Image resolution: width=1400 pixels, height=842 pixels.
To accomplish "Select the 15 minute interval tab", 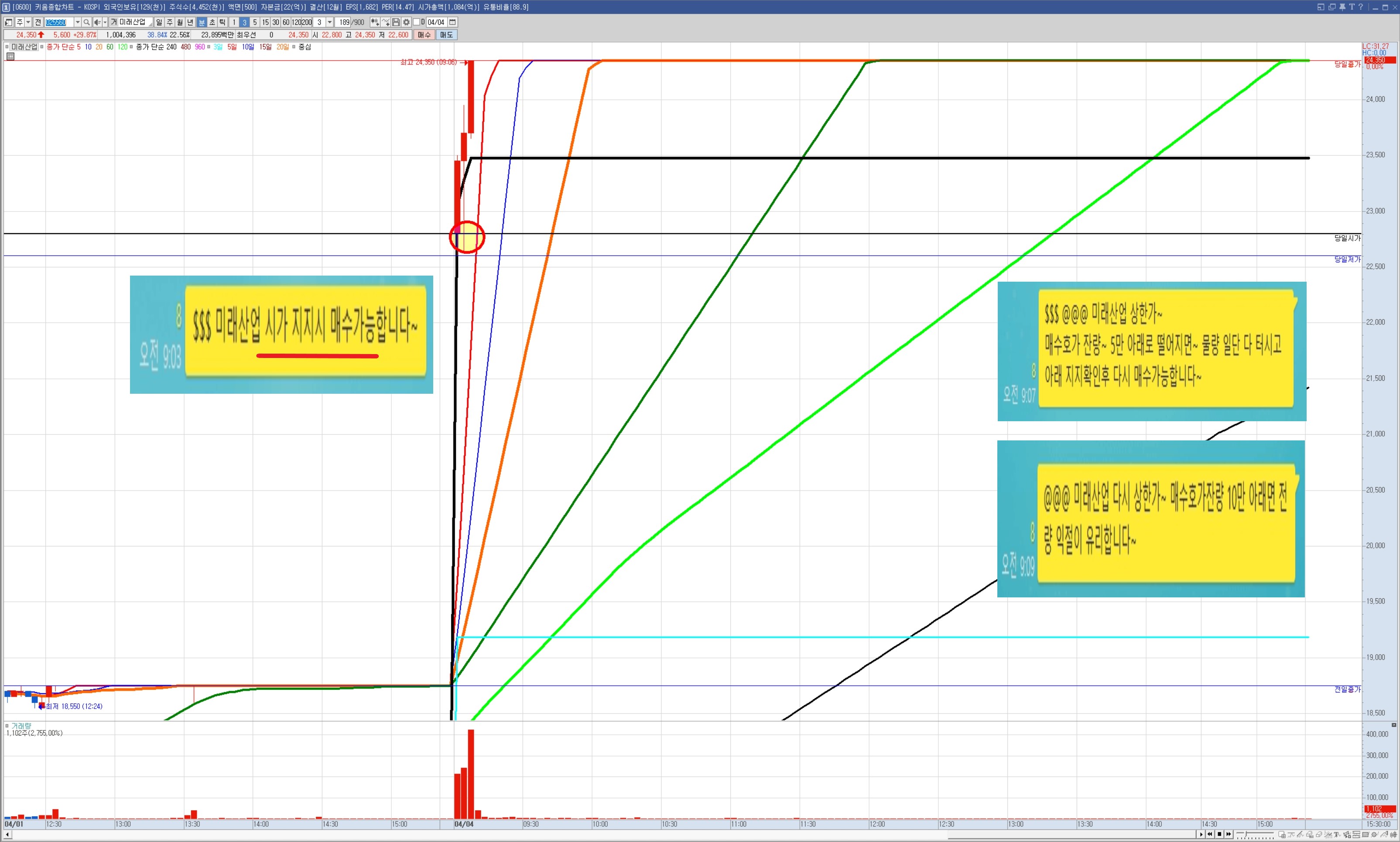I will point(265,22).
